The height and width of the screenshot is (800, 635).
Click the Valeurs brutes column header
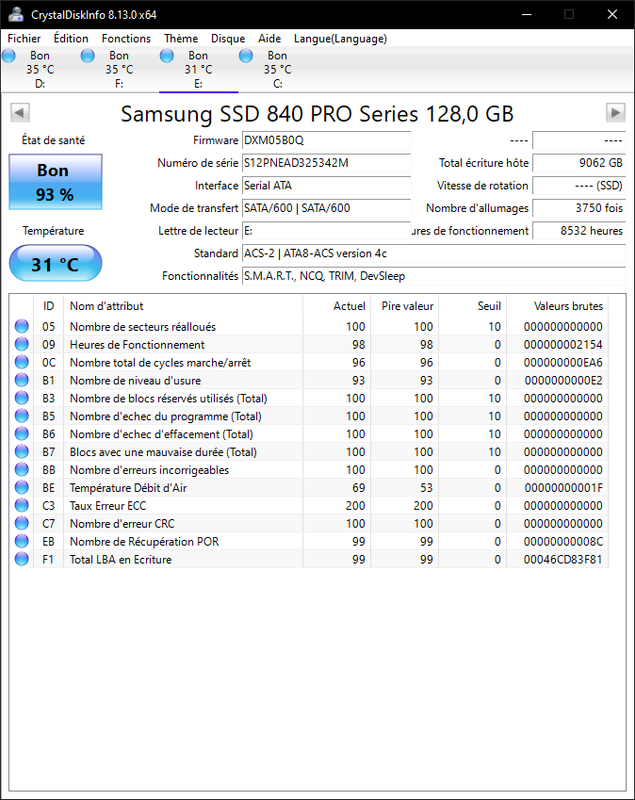(x=557, y=306)
